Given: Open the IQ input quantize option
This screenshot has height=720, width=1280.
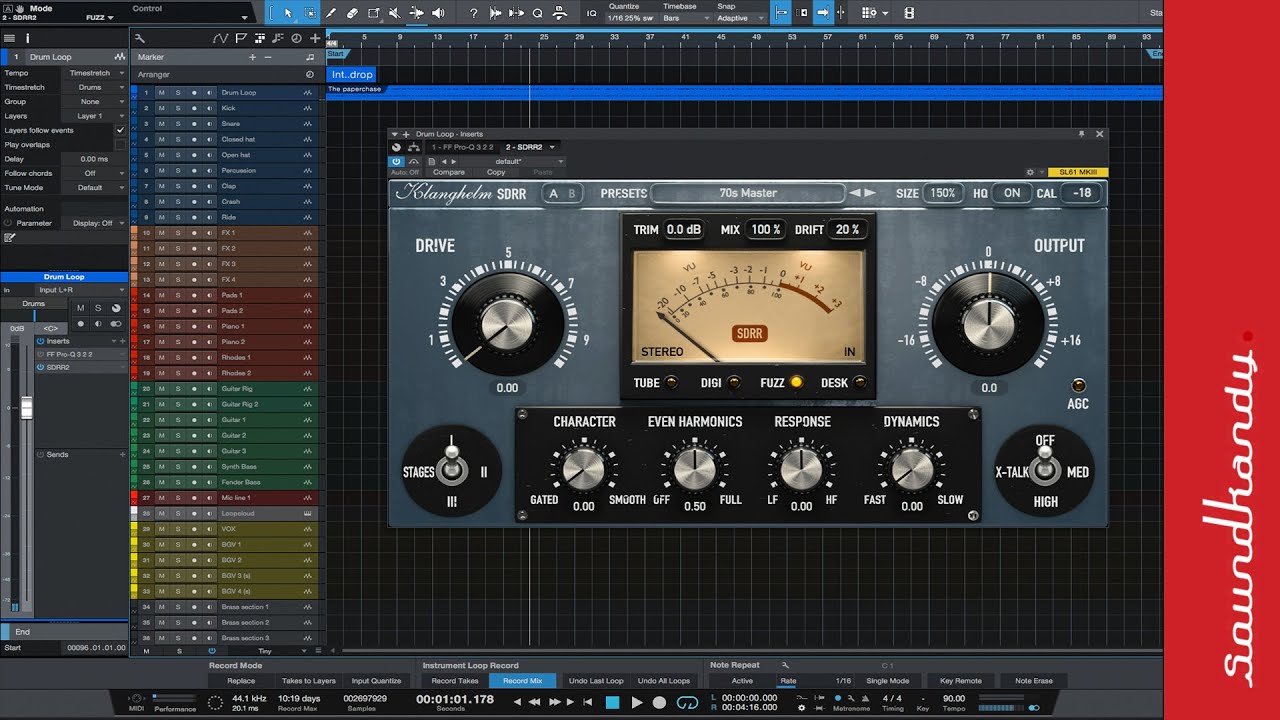Looking at the screenshot, I should point(591,13).
